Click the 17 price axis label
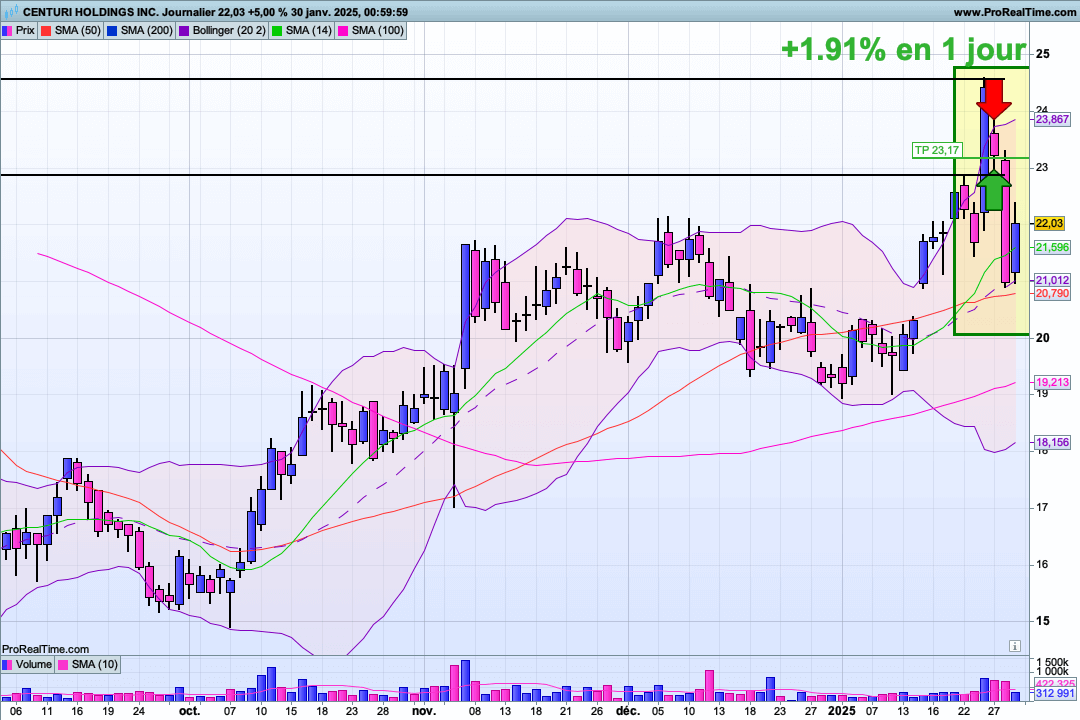 (x=1042, y=508)
